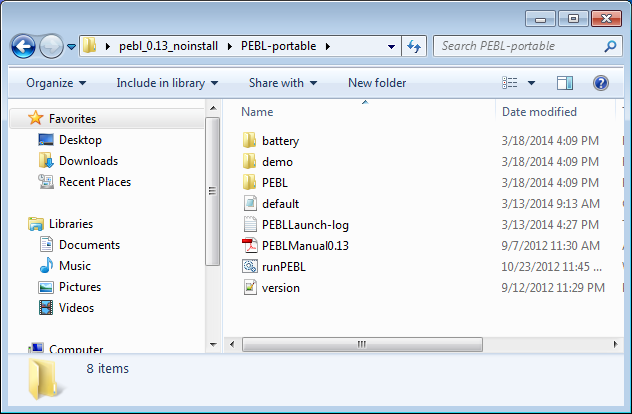This screenshot has height=414, width=632.
Task: Select the version file icon
Action: pyautogui.click(x=250, y=287)
